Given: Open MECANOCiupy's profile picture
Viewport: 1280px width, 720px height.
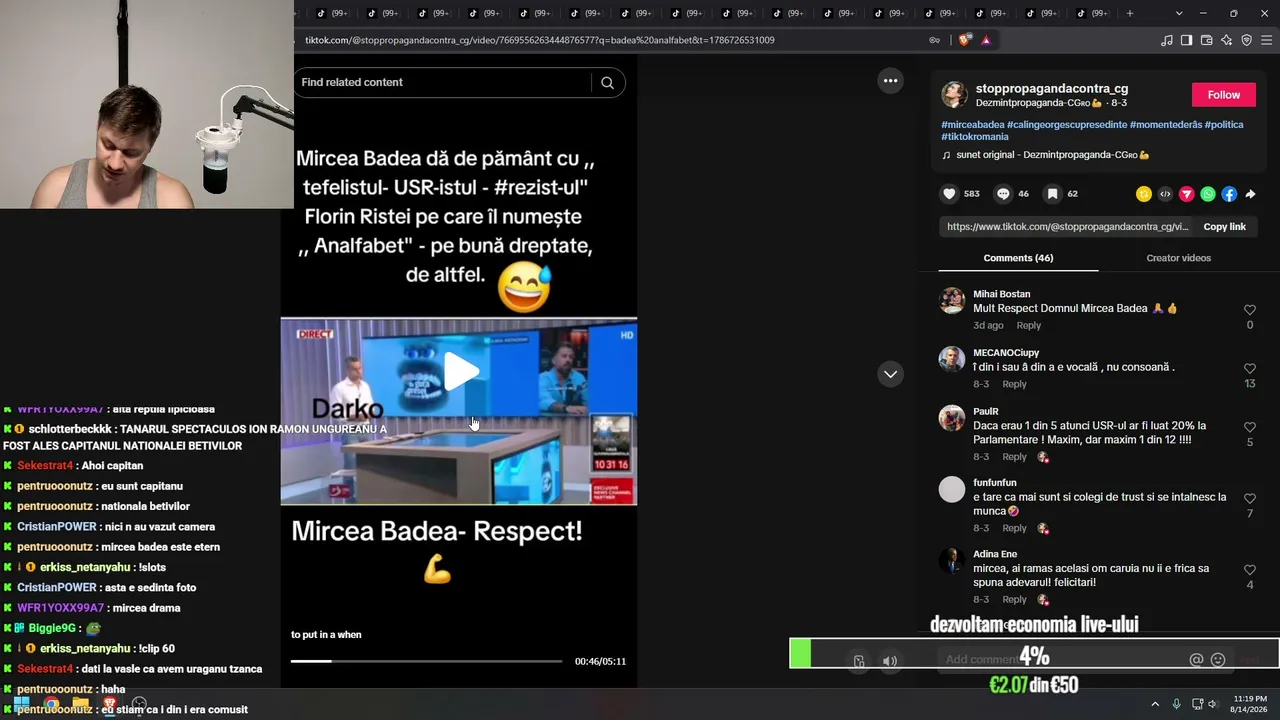Looking at the screenshot, I should pyautogui.click(x=952, y=360).
